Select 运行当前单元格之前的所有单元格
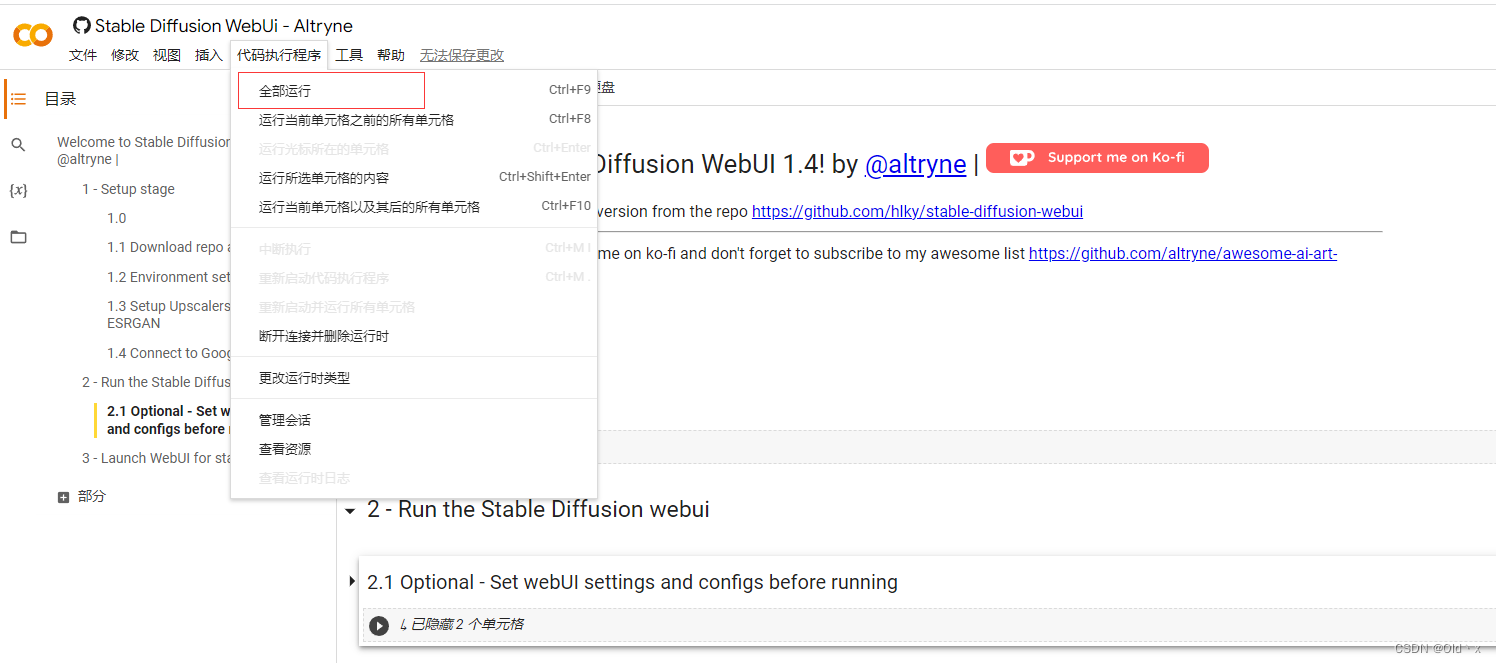Screen dimensions: 1496x663 click(414, 119)
